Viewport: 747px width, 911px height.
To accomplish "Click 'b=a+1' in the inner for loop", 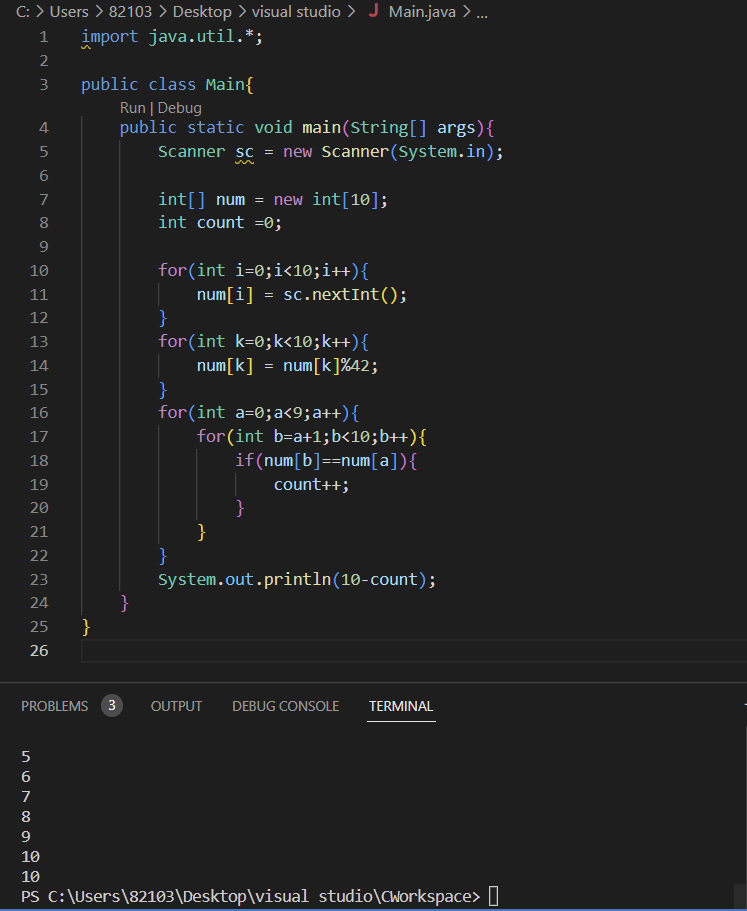I will [x=297, y=436].
